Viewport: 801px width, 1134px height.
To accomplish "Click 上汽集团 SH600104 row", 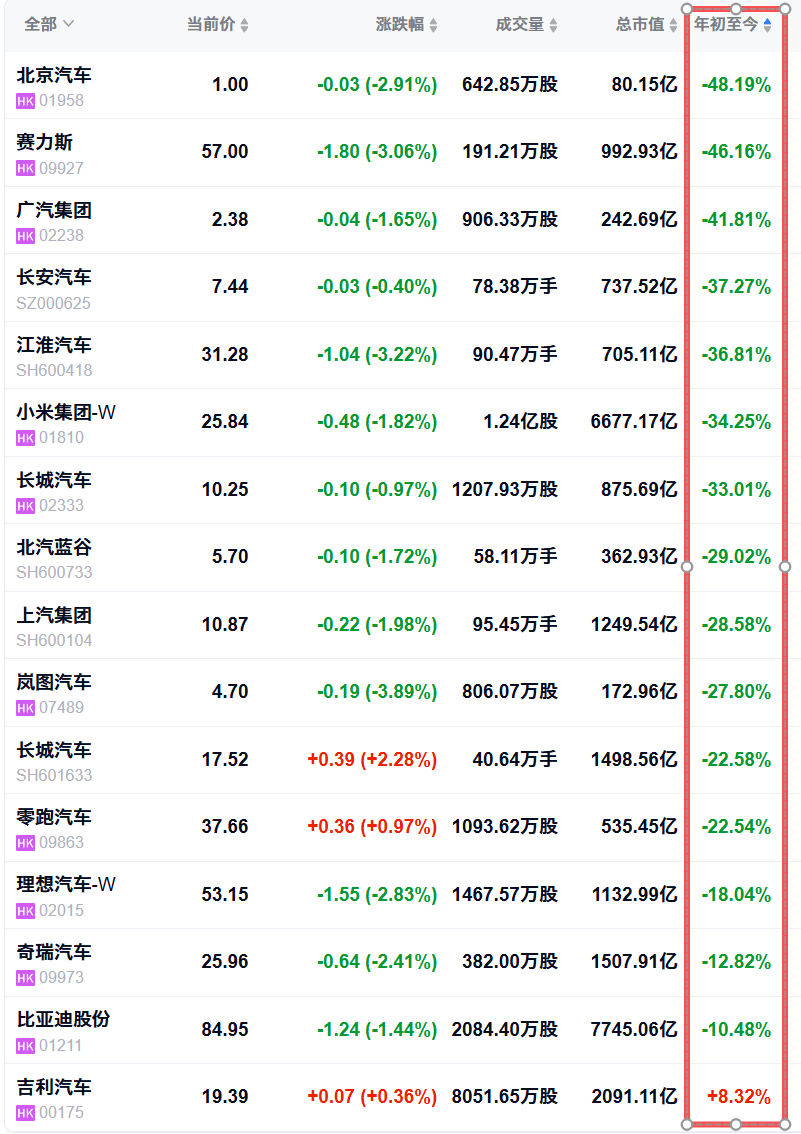I will [402, 625].
